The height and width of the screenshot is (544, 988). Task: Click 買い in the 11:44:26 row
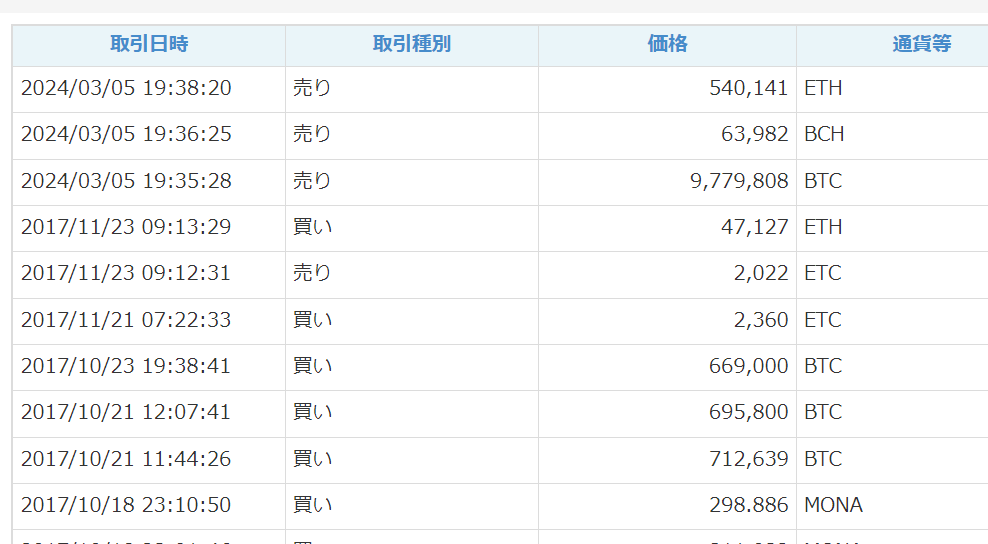coord(312,458)
